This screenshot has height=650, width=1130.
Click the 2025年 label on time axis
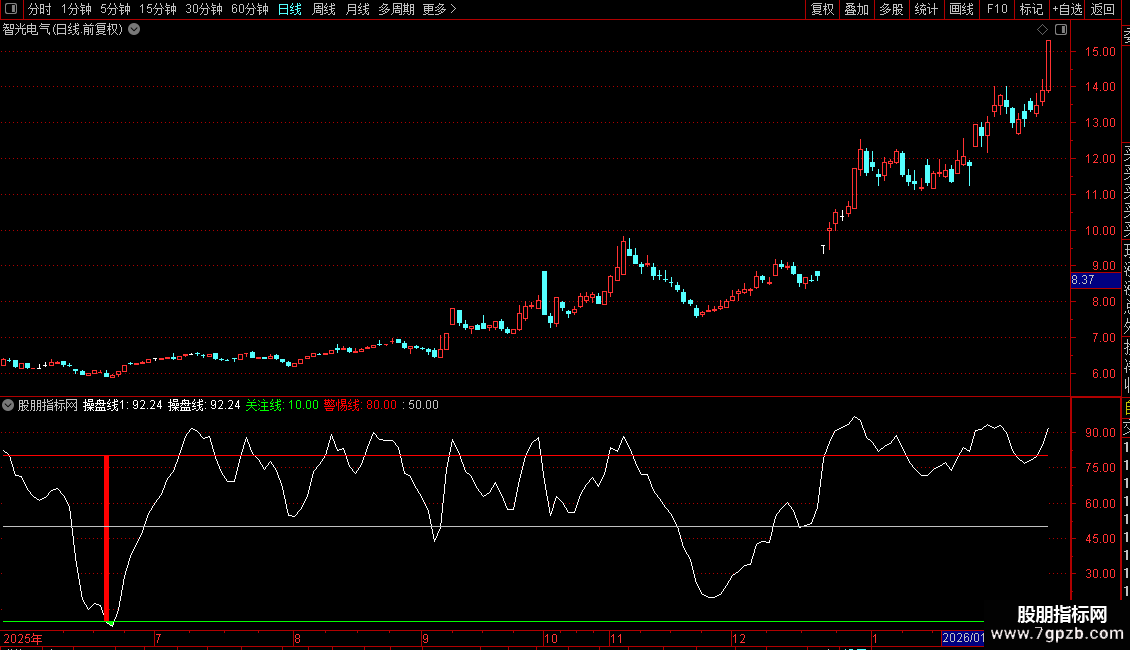coord(23,638)
